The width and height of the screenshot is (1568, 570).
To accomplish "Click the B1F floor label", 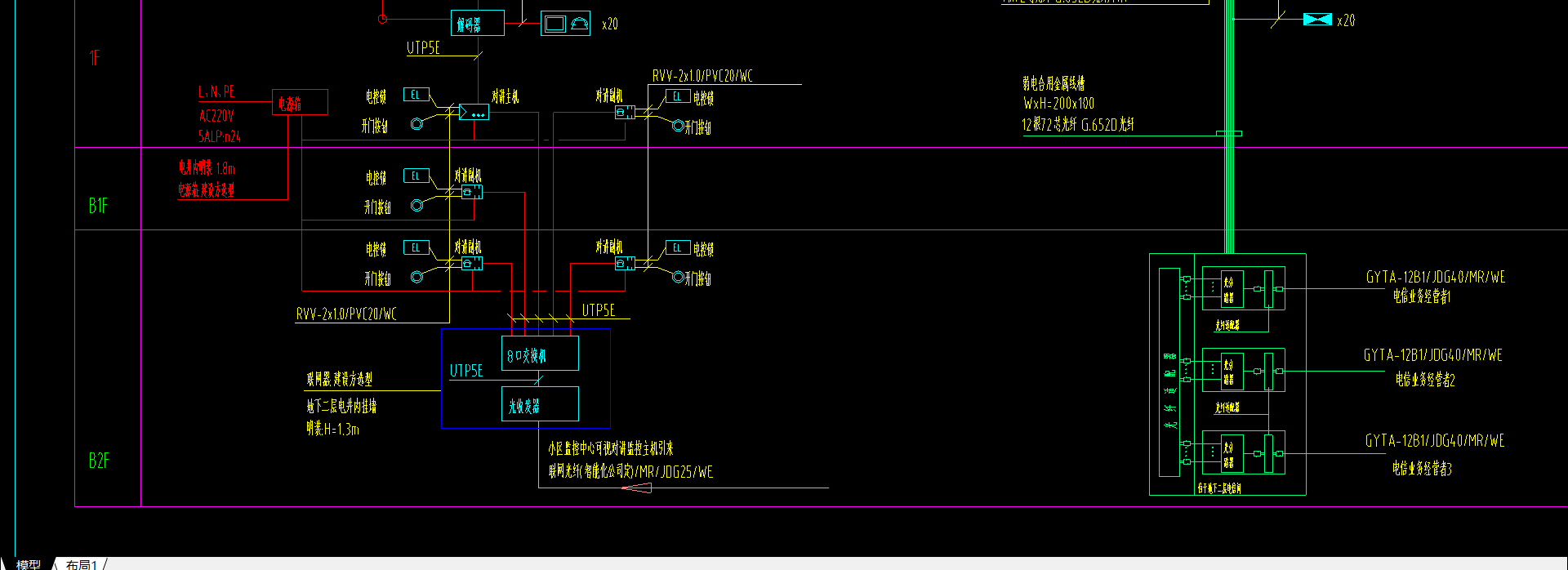I will (98, 206).
